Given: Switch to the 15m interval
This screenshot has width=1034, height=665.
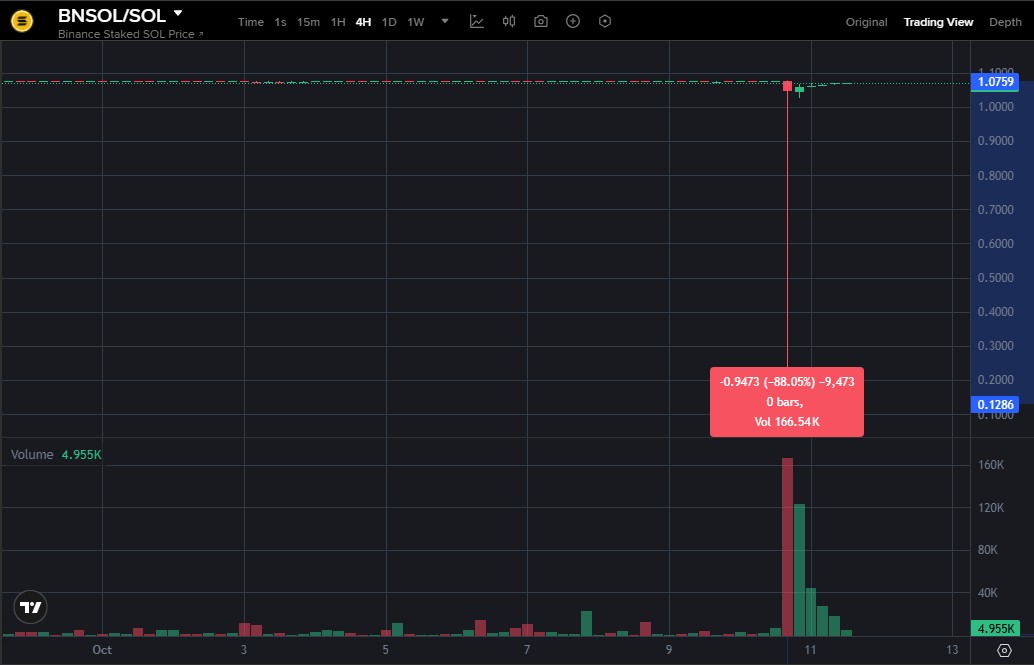Looking at the screenshot, I should click(308, 22).
